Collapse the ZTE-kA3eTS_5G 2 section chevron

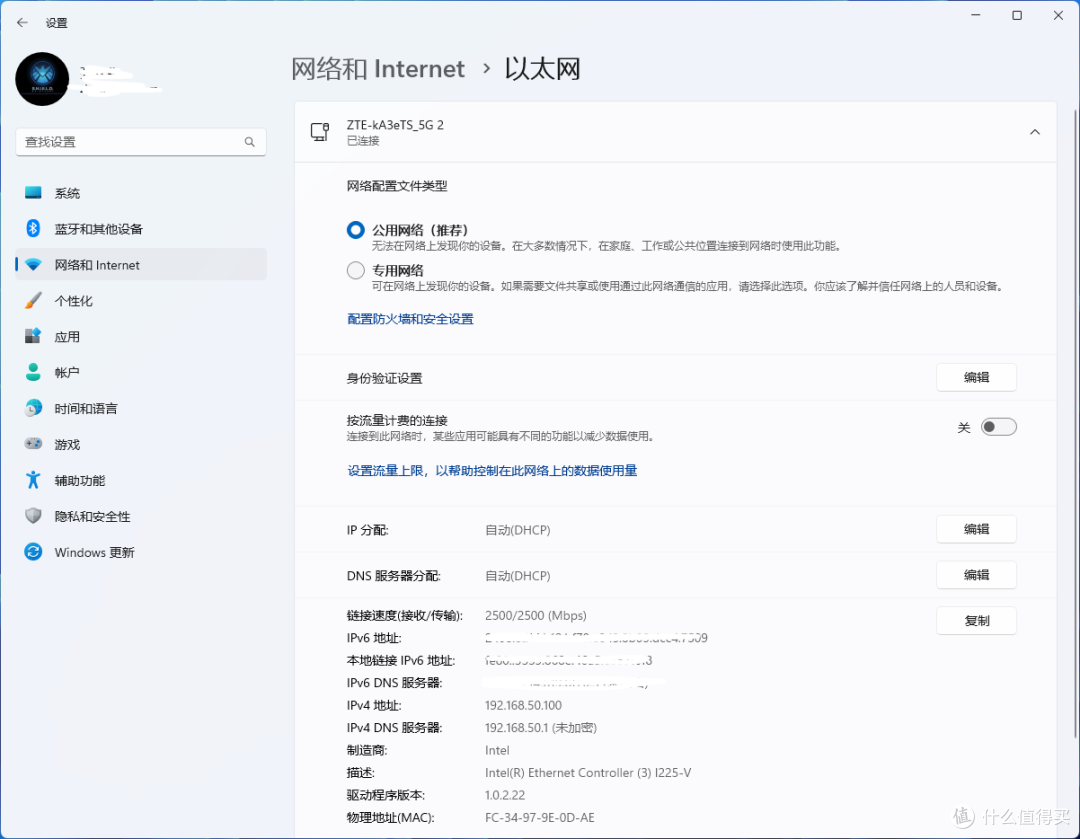1035,132
